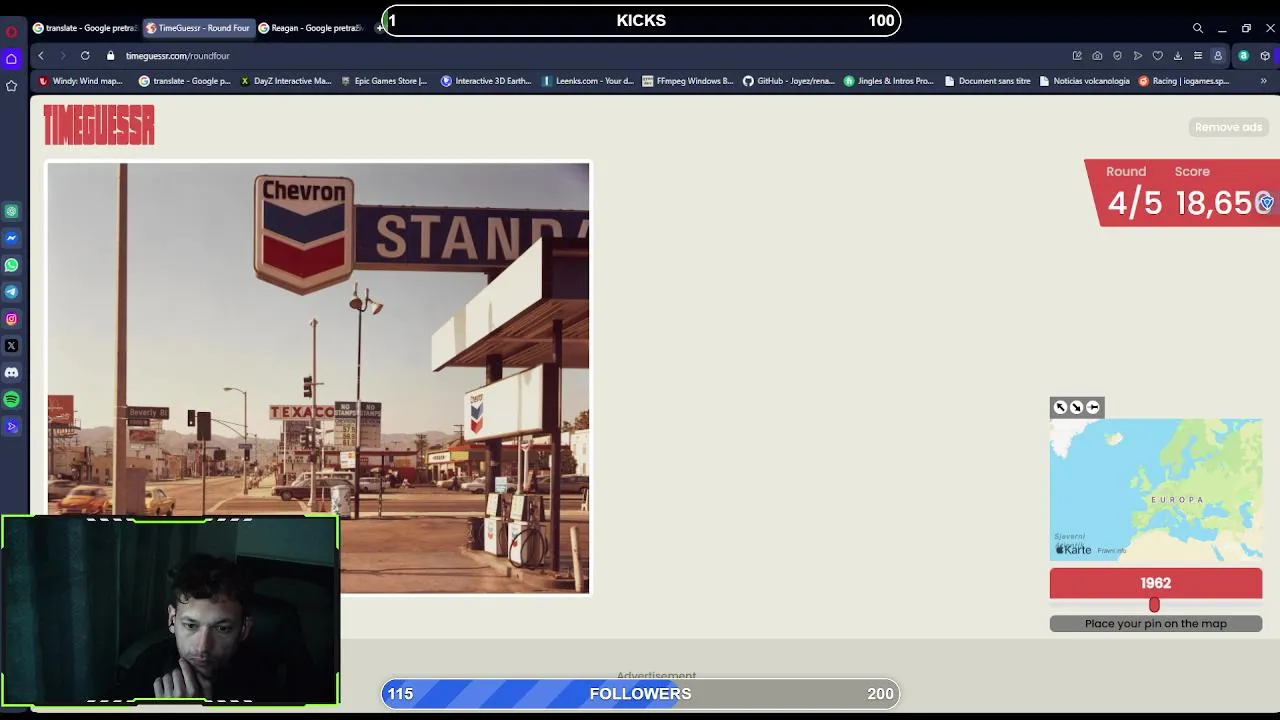Open Spotify in the Opera sidebar
Image resolution: width=1280 pixels, height=720 pixels.
pyautogui.click(x=12, y=400)
